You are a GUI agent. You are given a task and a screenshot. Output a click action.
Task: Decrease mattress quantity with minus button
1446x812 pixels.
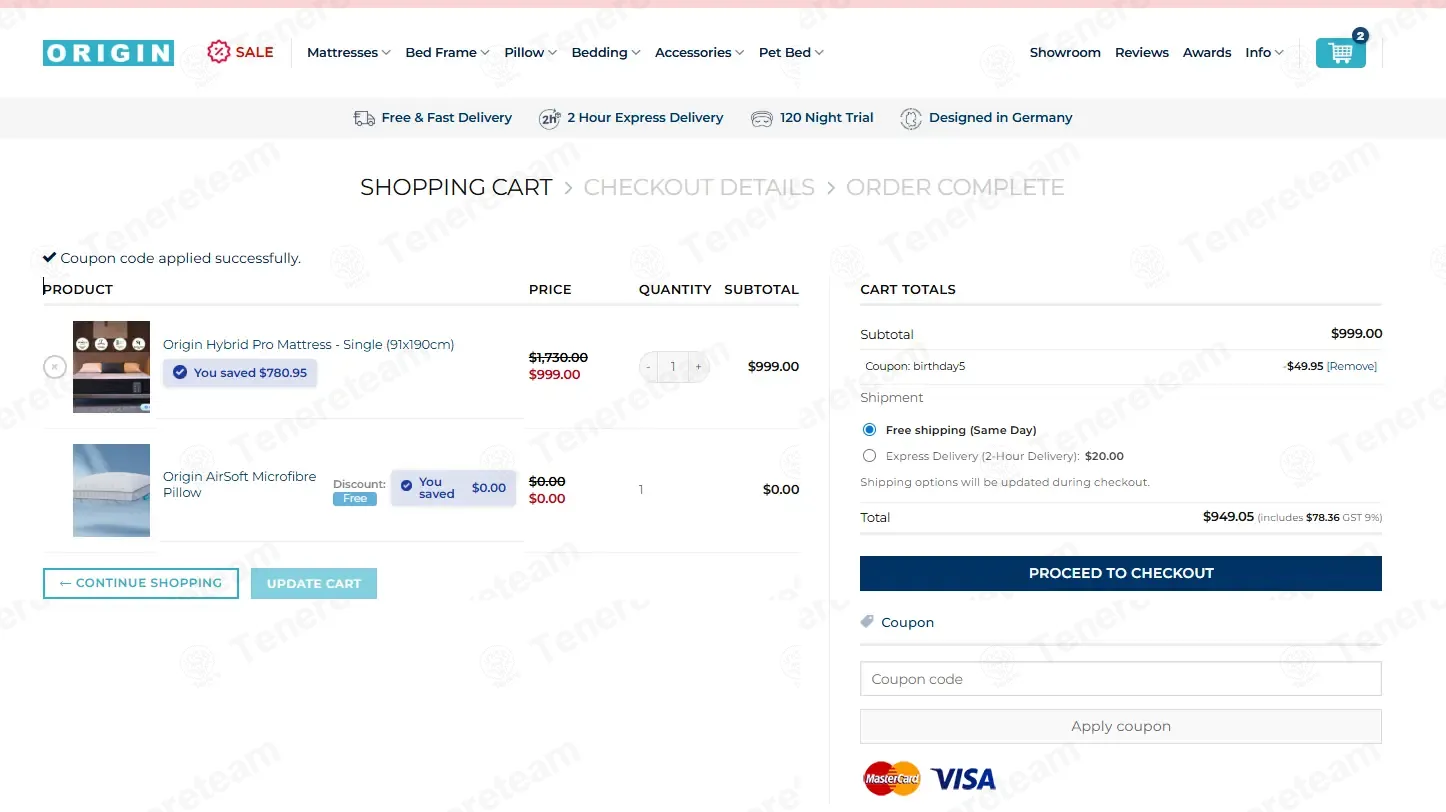[x=648, y=367]
